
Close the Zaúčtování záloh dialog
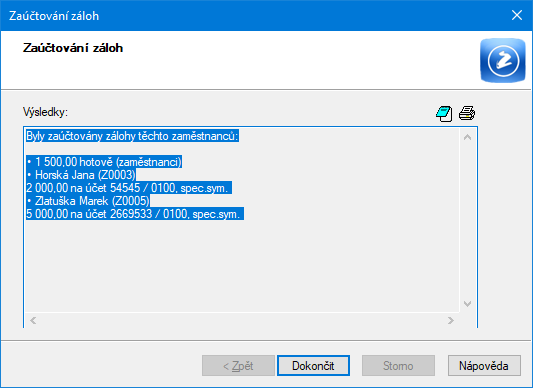point(517,15)
